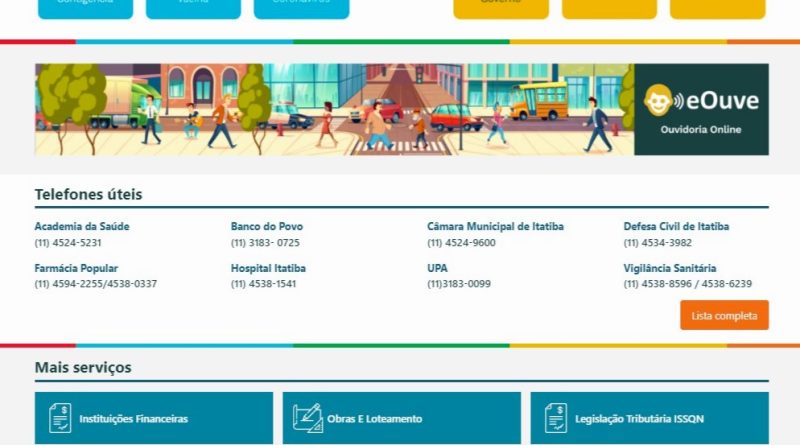This screenshot has width=800, height=445.
Task: Click the Obras E Loteamento blueprint icon
Action: [307, 418]
